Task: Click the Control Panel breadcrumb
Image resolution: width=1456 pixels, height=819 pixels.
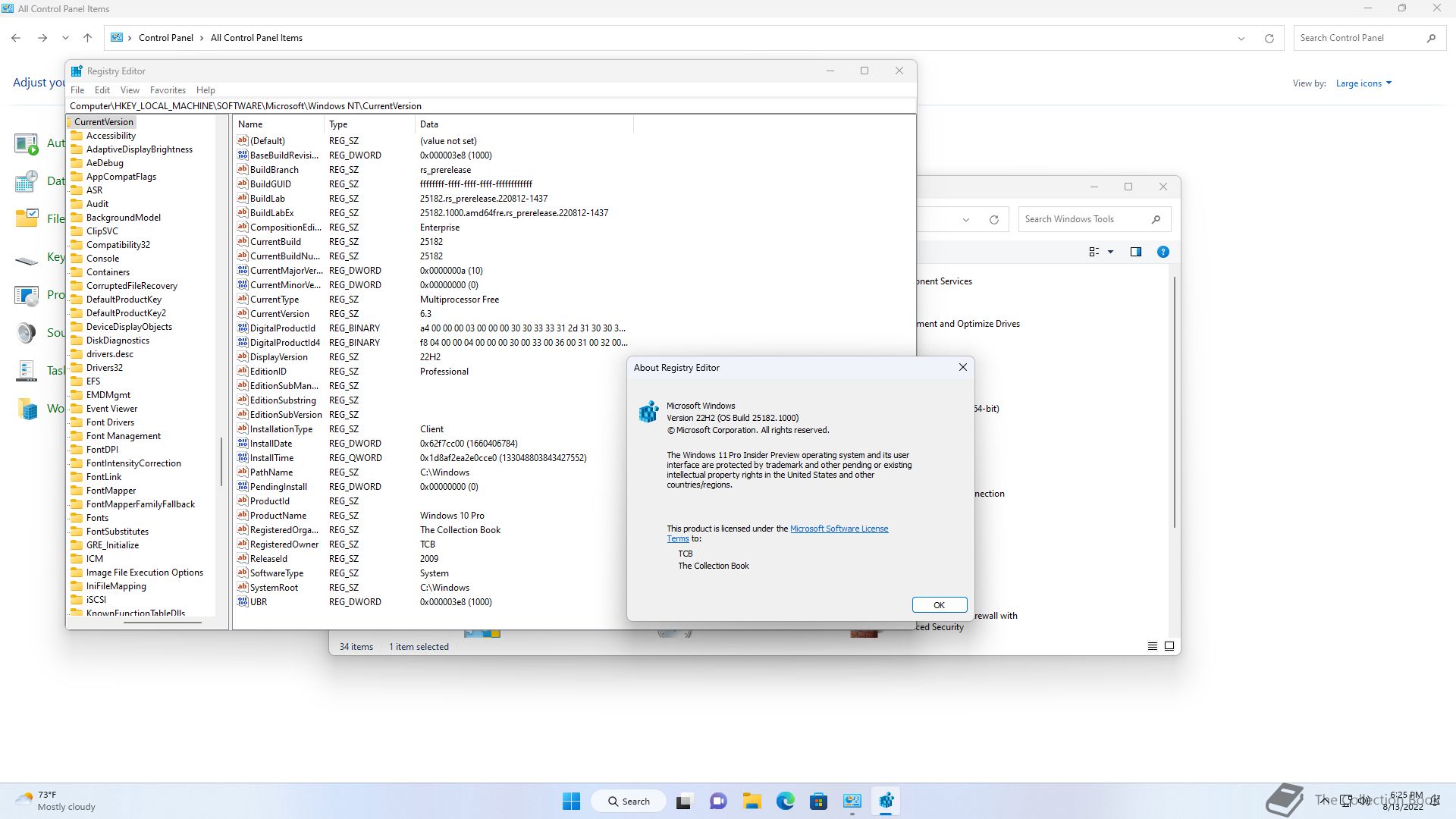Action: pyautogui.click(x=165, y=38)
